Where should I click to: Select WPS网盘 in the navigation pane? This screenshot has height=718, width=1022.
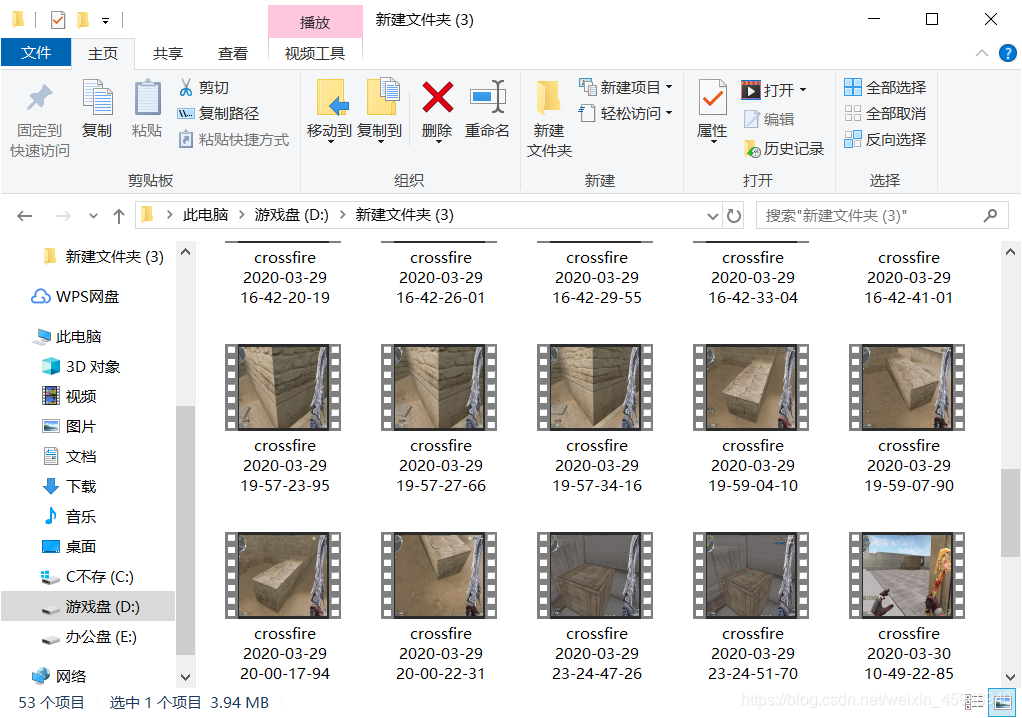[x=87, y=296]
